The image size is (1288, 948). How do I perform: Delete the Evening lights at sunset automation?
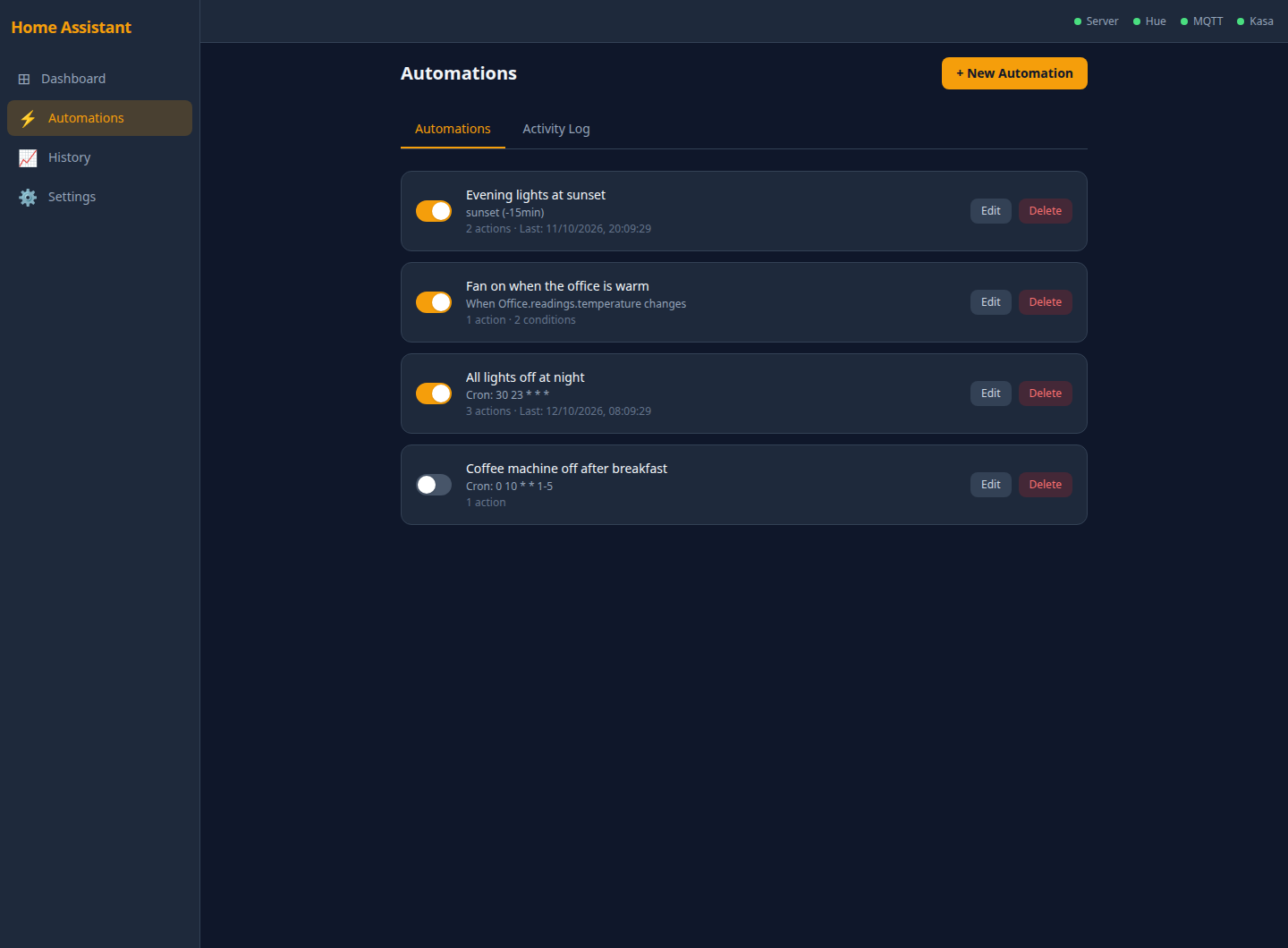point(1046,211)
